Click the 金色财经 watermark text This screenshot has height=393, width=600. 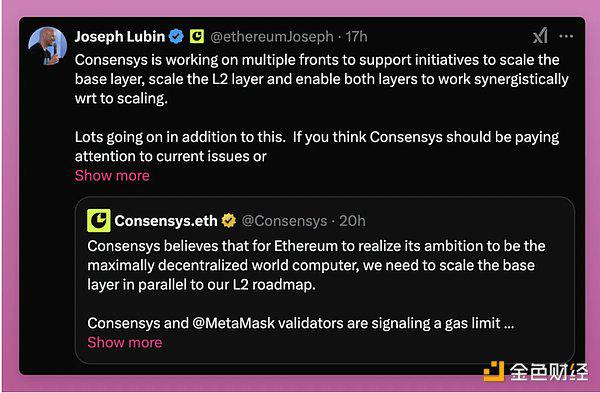click(x=549, y=372)
